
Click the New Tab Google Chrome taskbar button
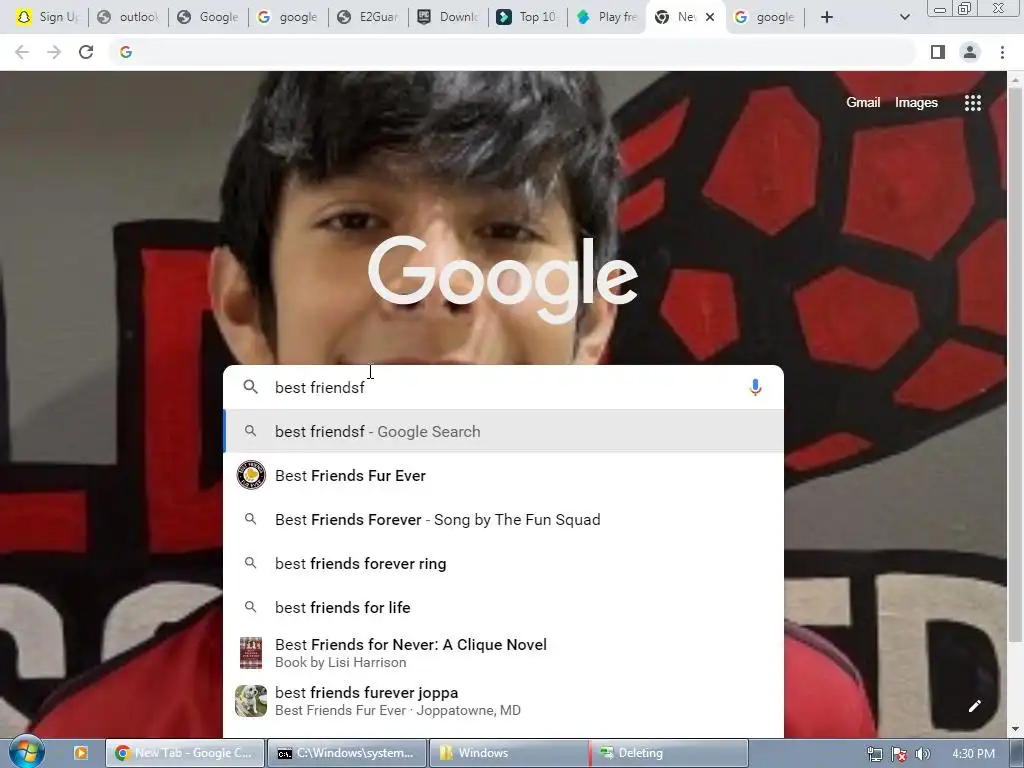(x=185, y=753)
